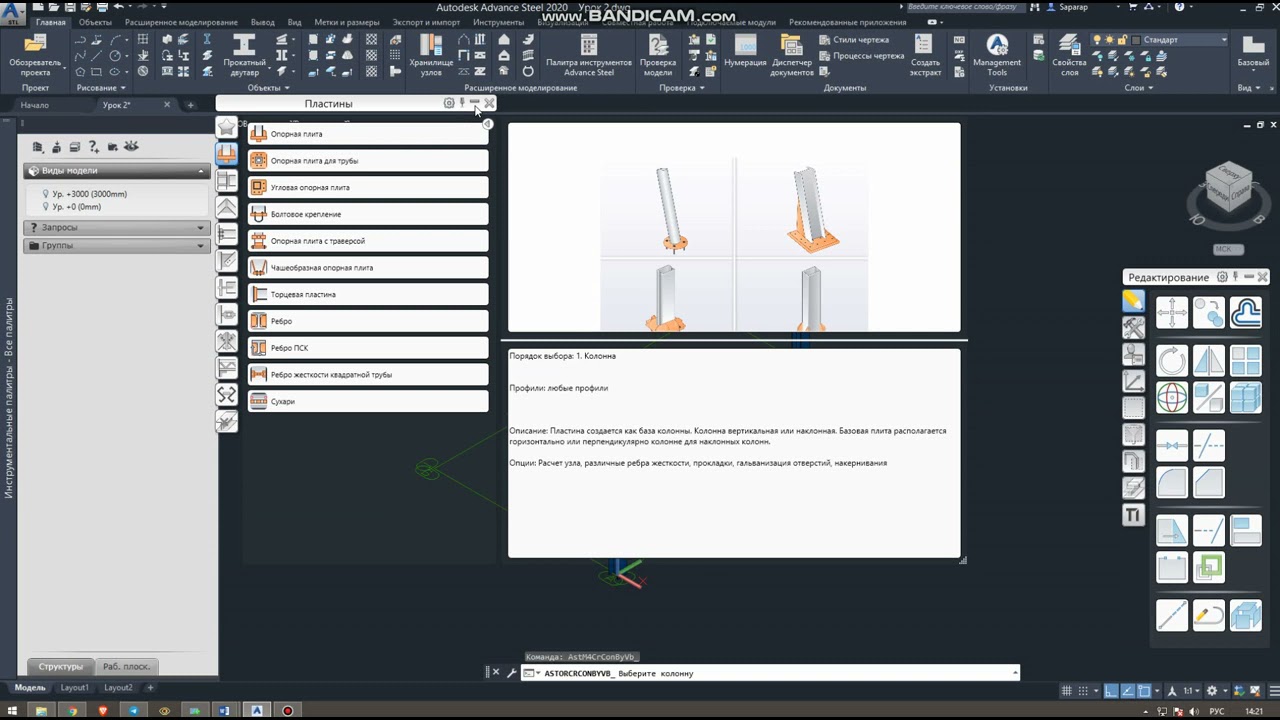Viewport: 1280px width, 720px height.
Task: Select the rectangular Array tool in Редактирование palette
Action: coord(1246,360)
